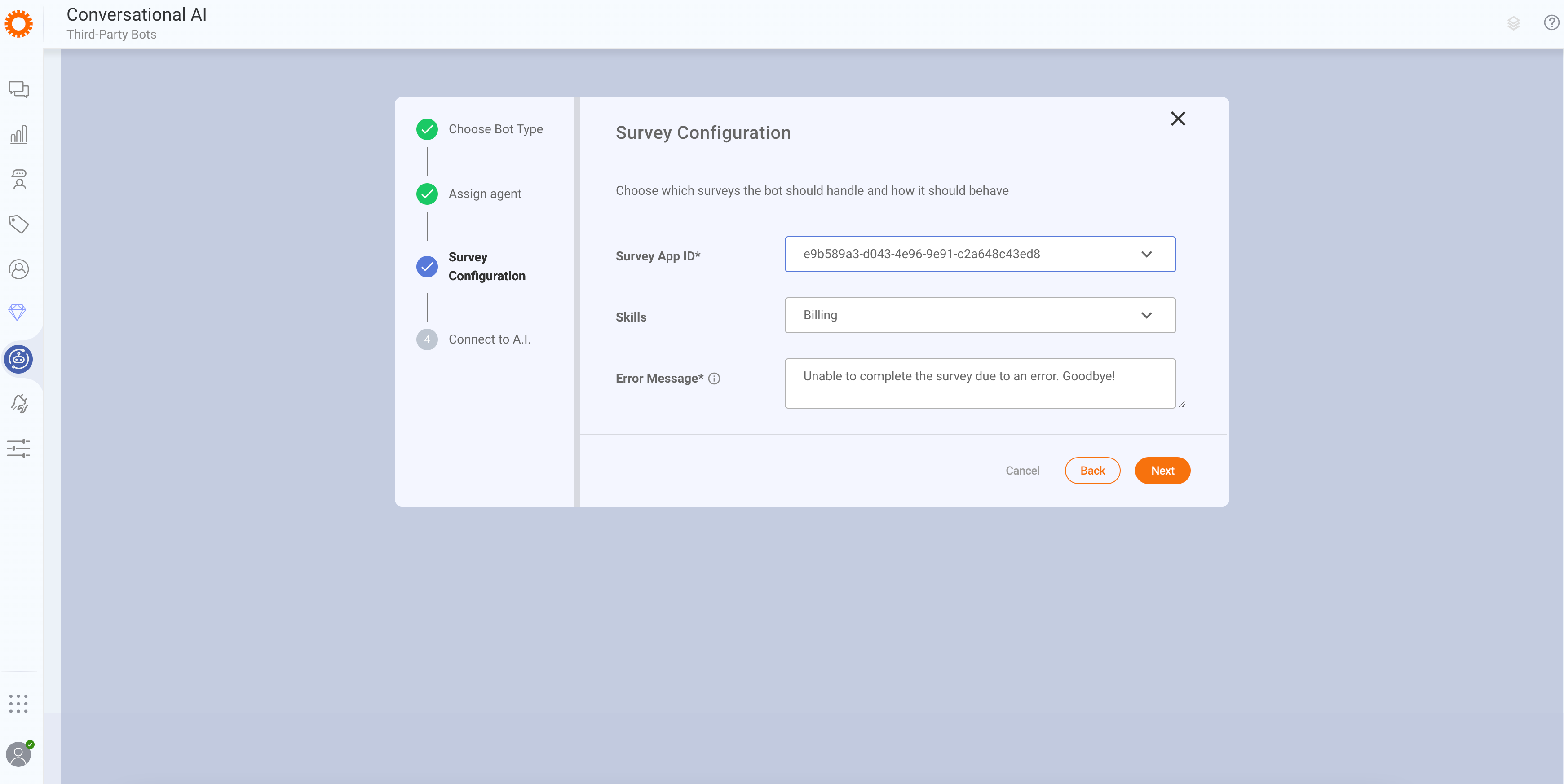The image size is (1564, 784).
Task: Click the 'Choose which surveys the bot' description
Action: click(x=812, y=190)
